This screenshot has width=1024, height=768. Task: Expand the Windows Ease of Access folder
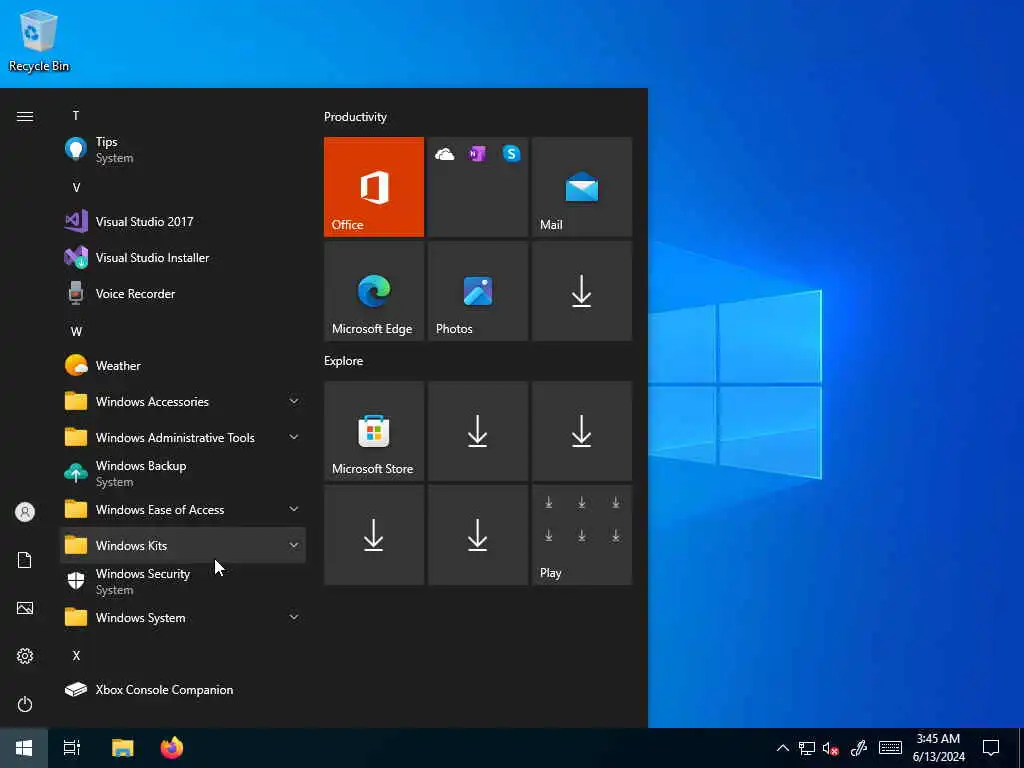[x=183, y=509]
